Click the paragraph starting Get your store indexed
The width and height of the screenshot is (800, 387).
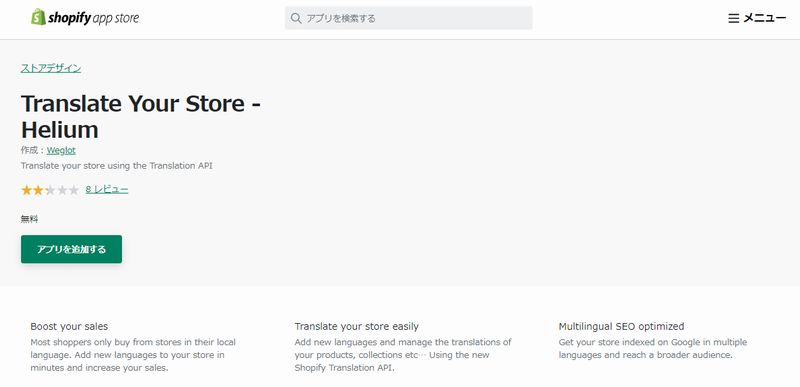point(653,348)
